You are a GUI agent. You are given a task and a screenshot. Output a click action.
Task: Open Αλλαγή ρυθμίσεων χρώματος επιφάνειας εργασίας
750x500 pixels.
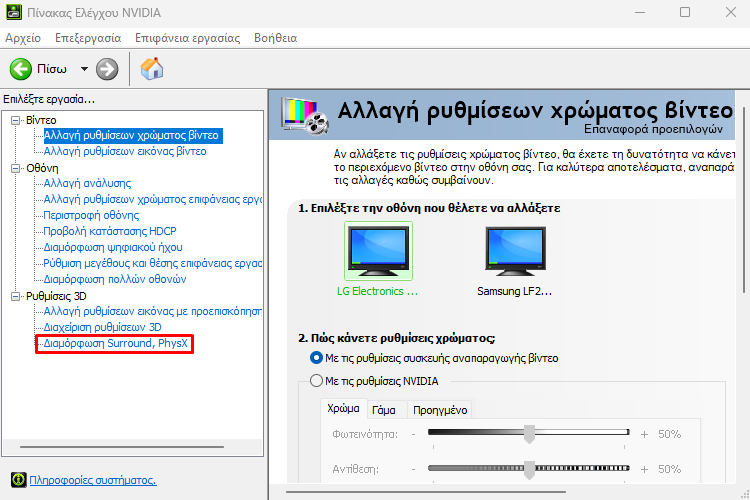[153, 199]
